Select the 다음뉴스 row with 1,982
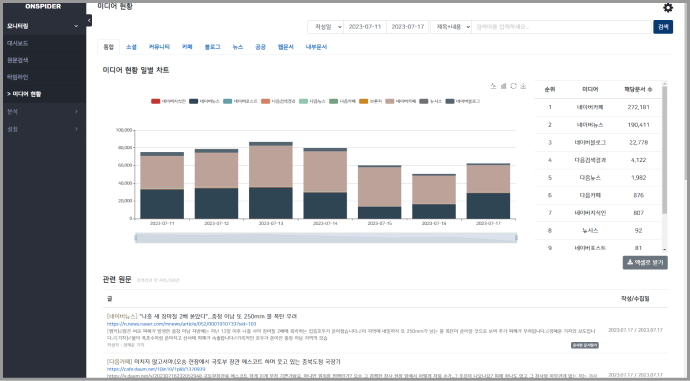The width and height of the screenshot is (690, 381). pos(598,178)
